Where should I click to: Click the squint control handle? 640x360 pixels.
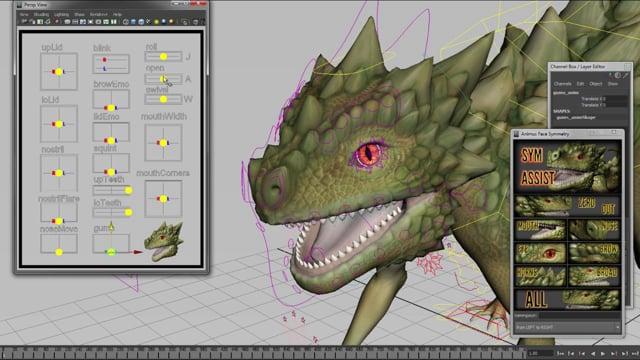[111, 172]
